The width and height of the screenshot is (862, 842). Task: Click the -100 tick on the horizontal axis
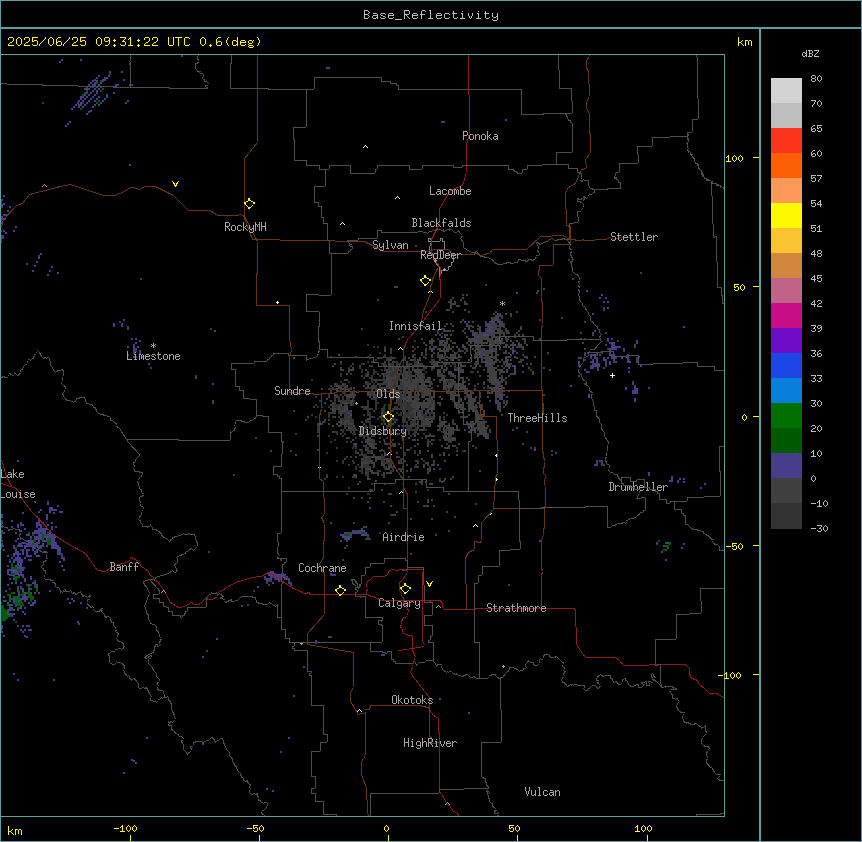point(126,828)
